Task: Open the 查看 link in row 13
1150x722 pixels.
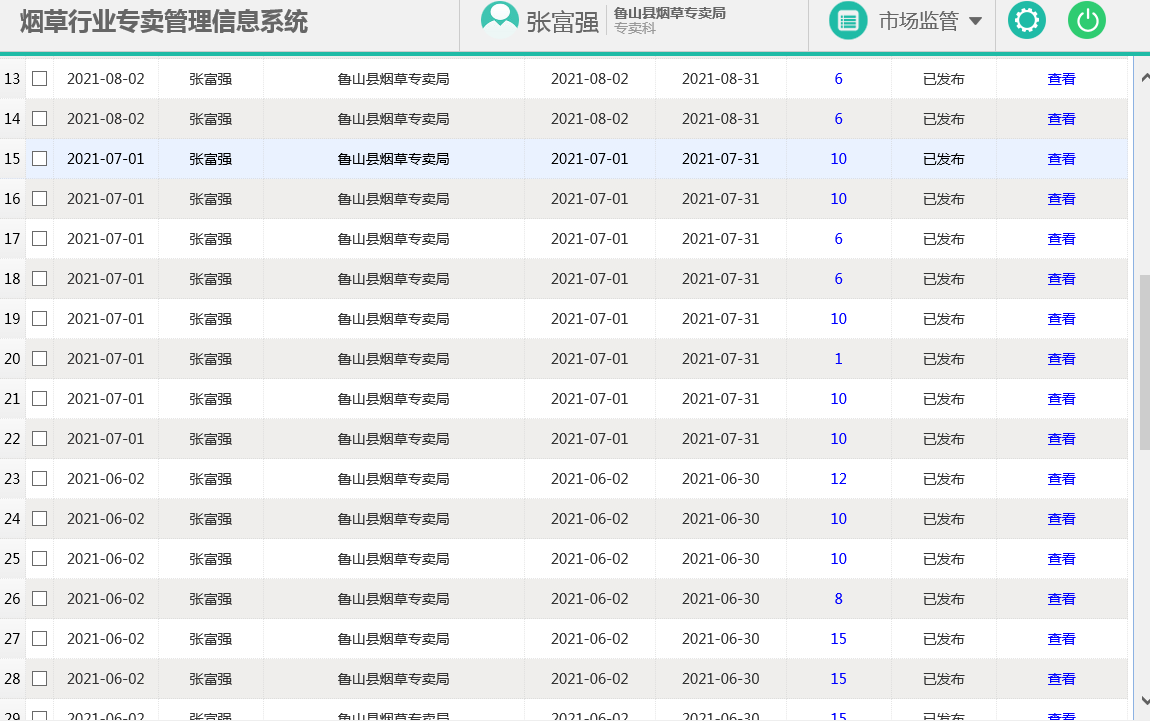Action: (1061, 79)
